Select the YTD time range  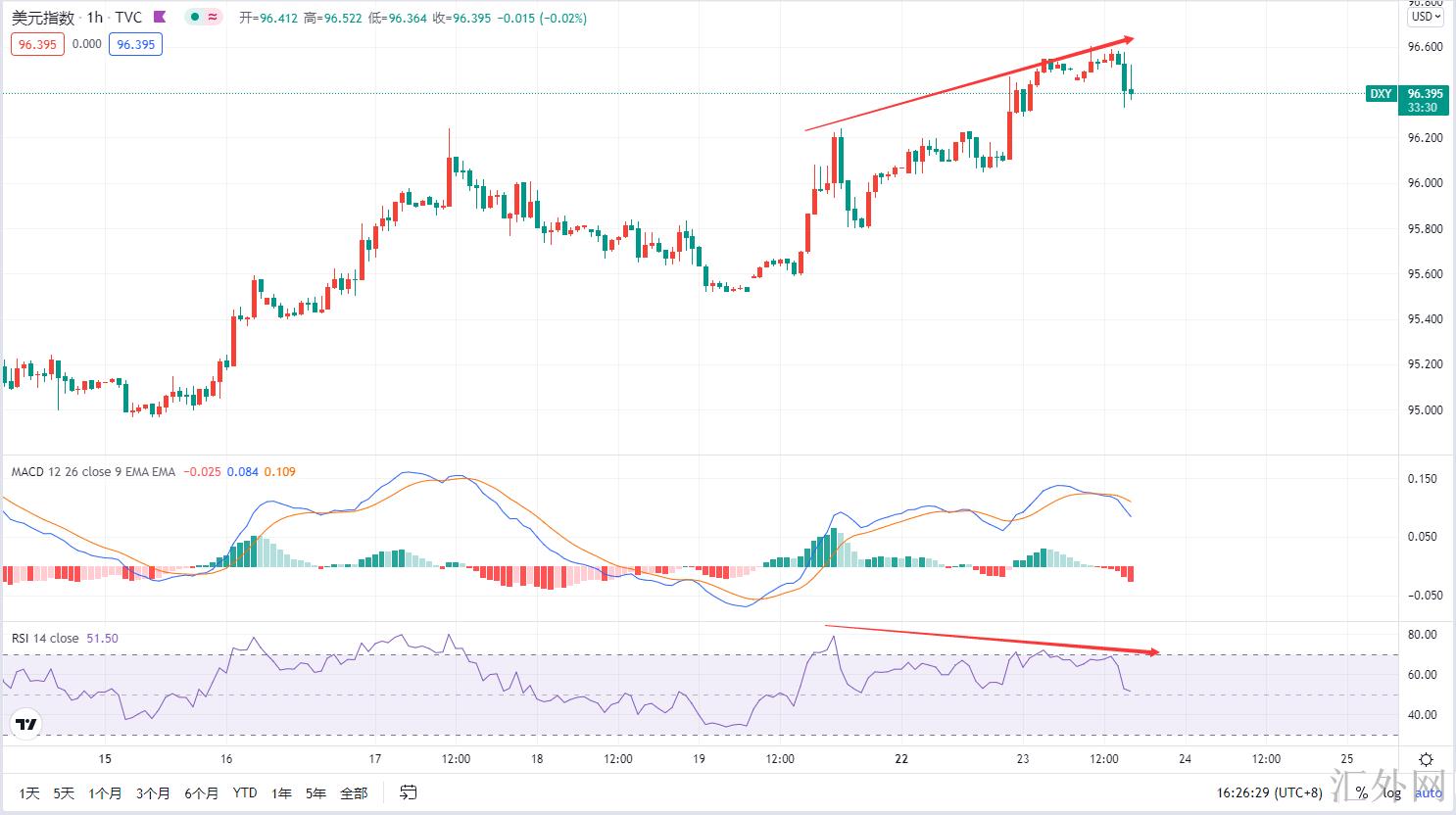coord(245,792)
